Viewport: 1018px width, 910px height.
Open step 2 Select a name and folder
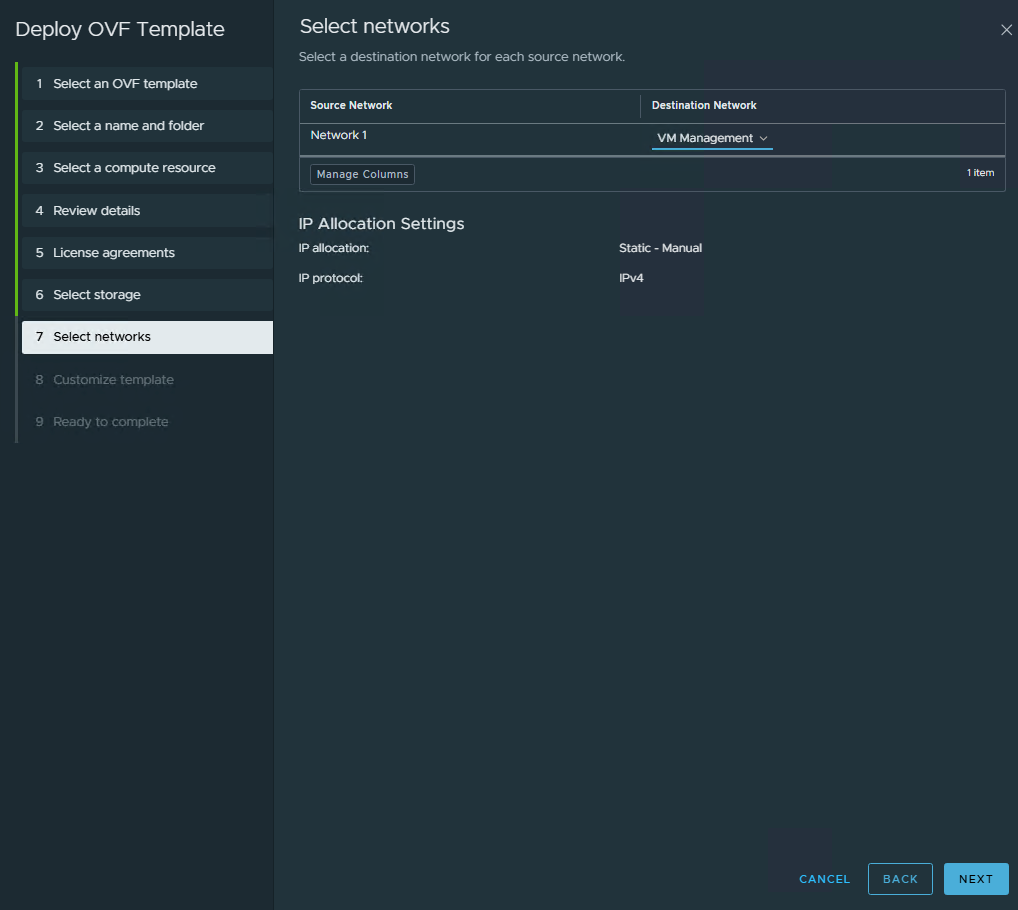[x=128, y=126]
